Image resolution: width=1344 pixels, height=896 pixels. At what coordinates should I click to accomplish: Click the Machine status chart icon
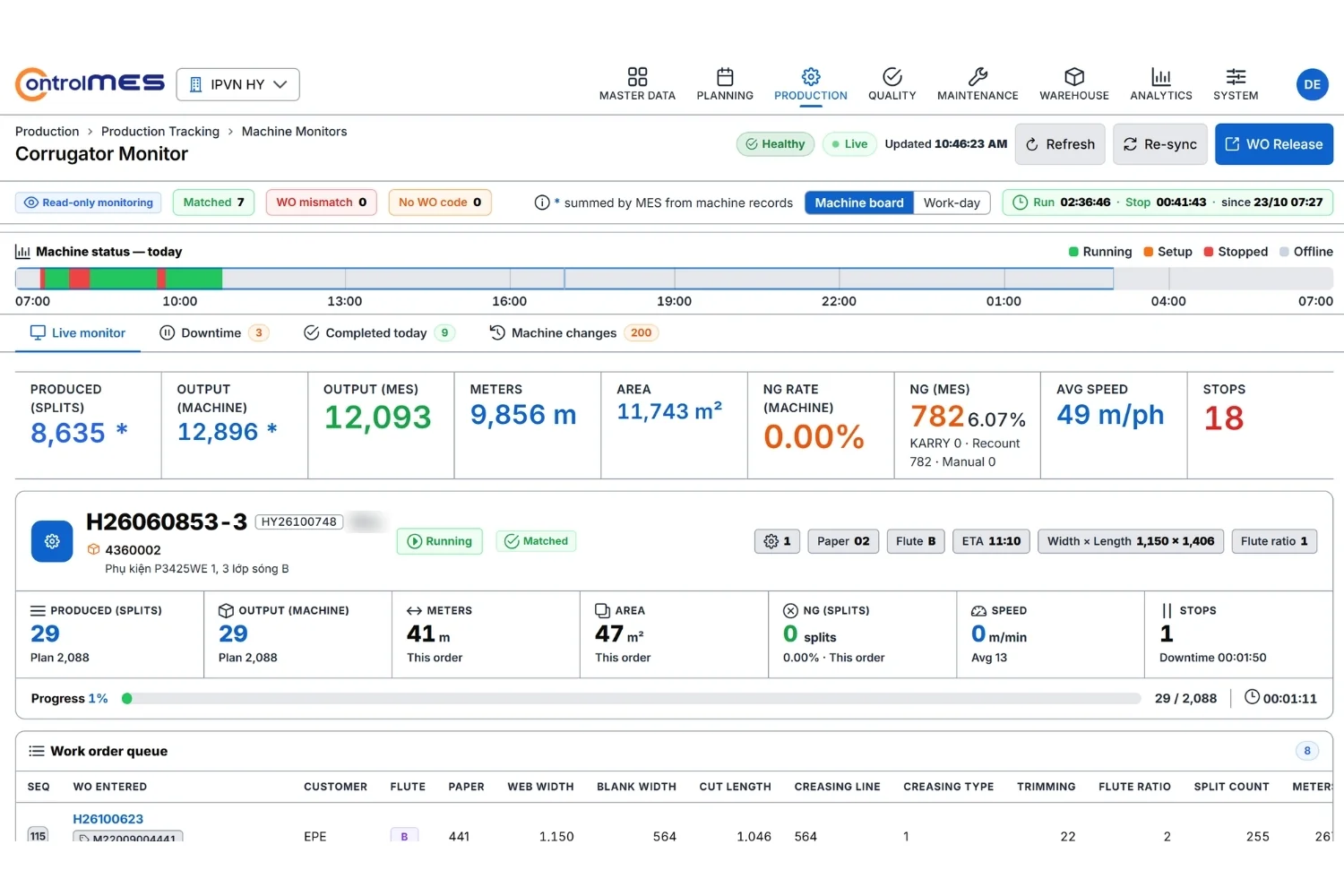click(22, 252)
